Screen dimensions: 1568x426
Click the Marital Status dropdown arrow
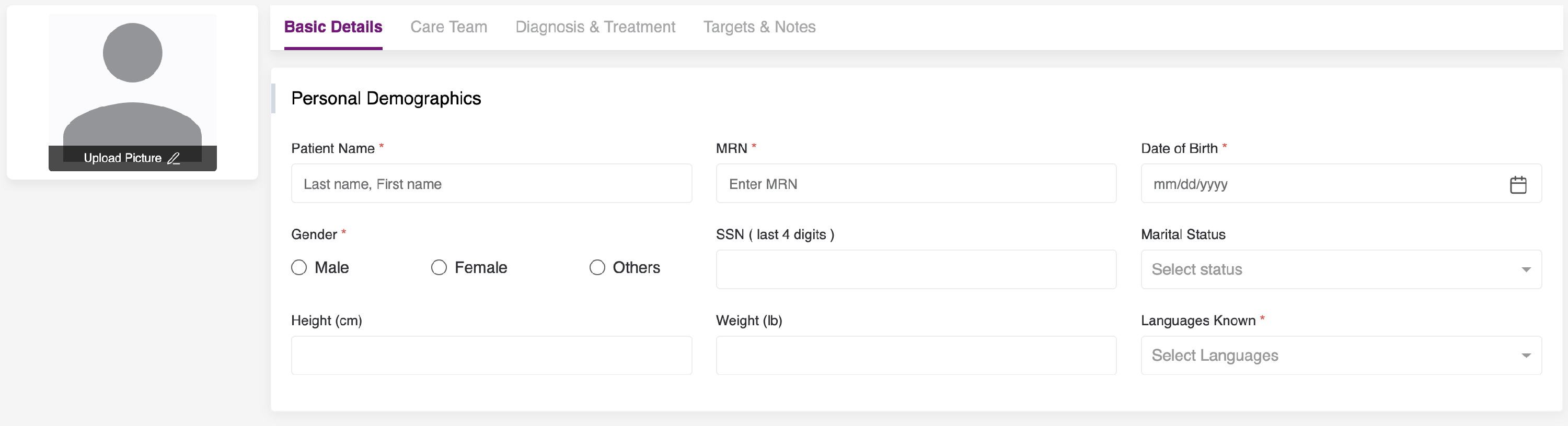tap(1525, 269)
